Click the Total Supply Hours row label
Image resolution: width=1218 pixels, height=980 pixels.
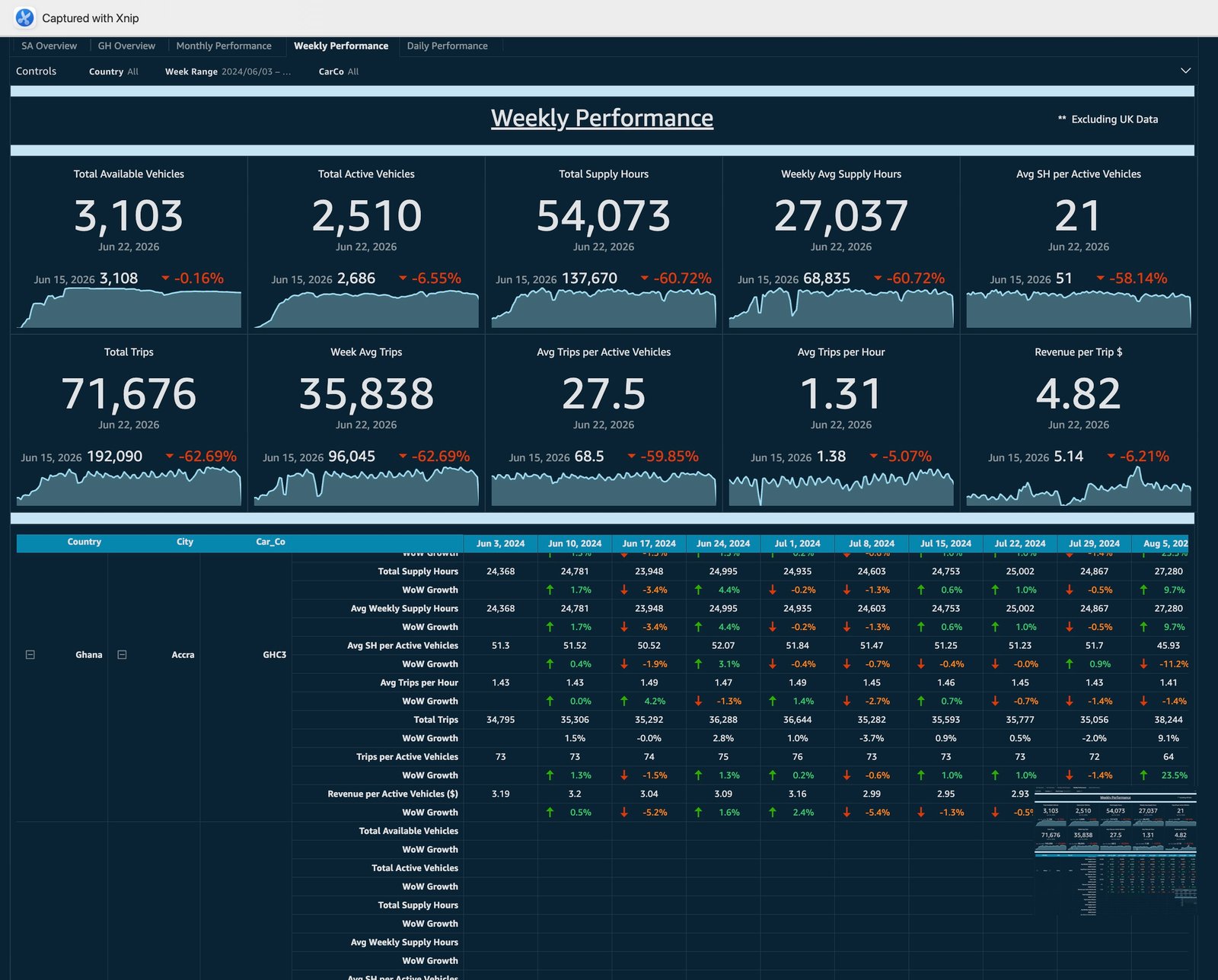pyautogui.click(x=418, y=571)
